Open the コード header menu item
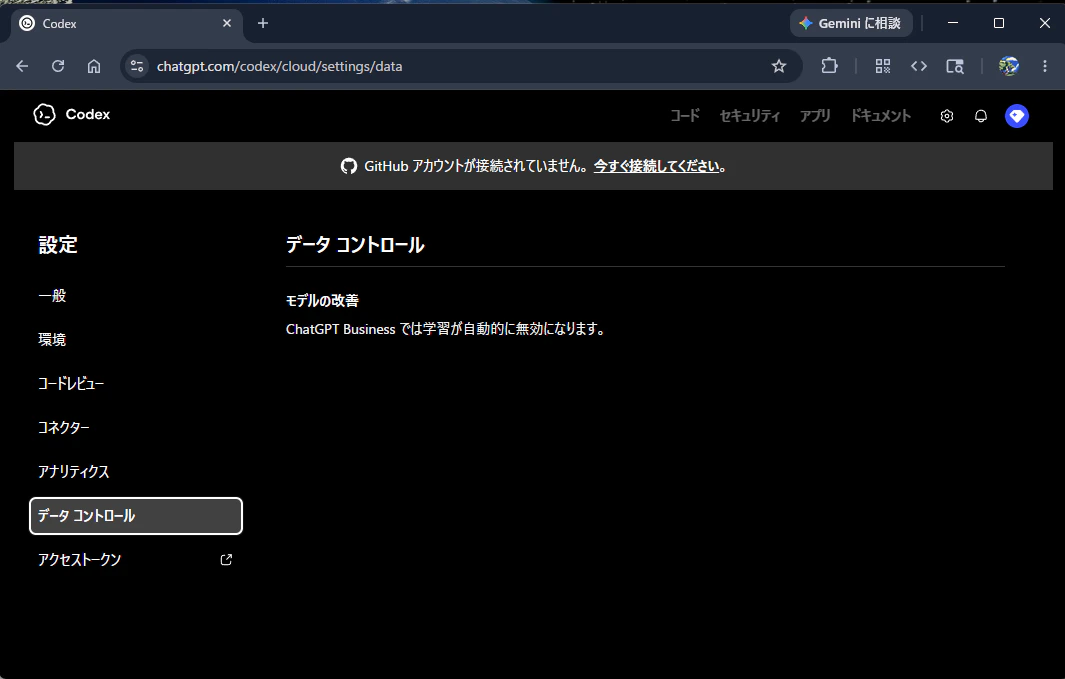 685,116
